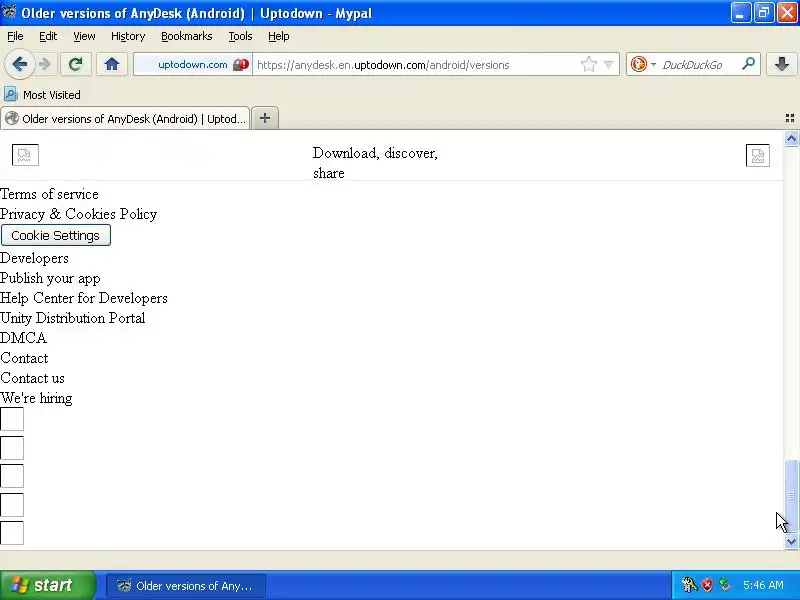This screenshot has width=800, height=600.
Task: Click the third empty social icon box
Action: click(12, 476)
